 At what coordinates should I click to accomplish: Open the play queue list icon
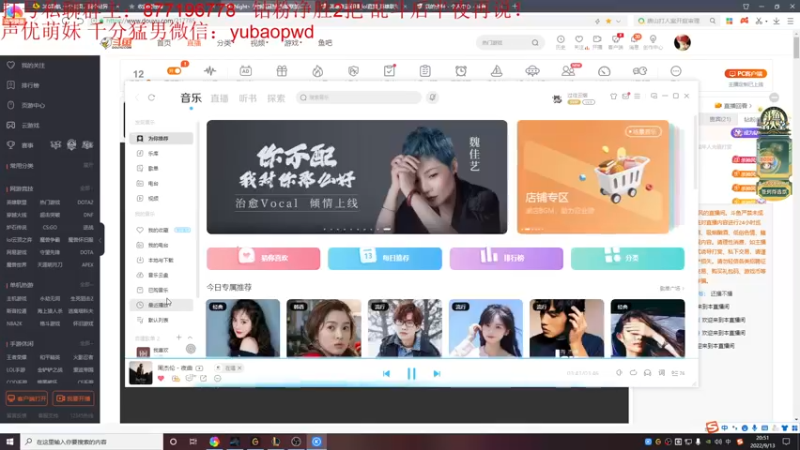coord(678,373)
